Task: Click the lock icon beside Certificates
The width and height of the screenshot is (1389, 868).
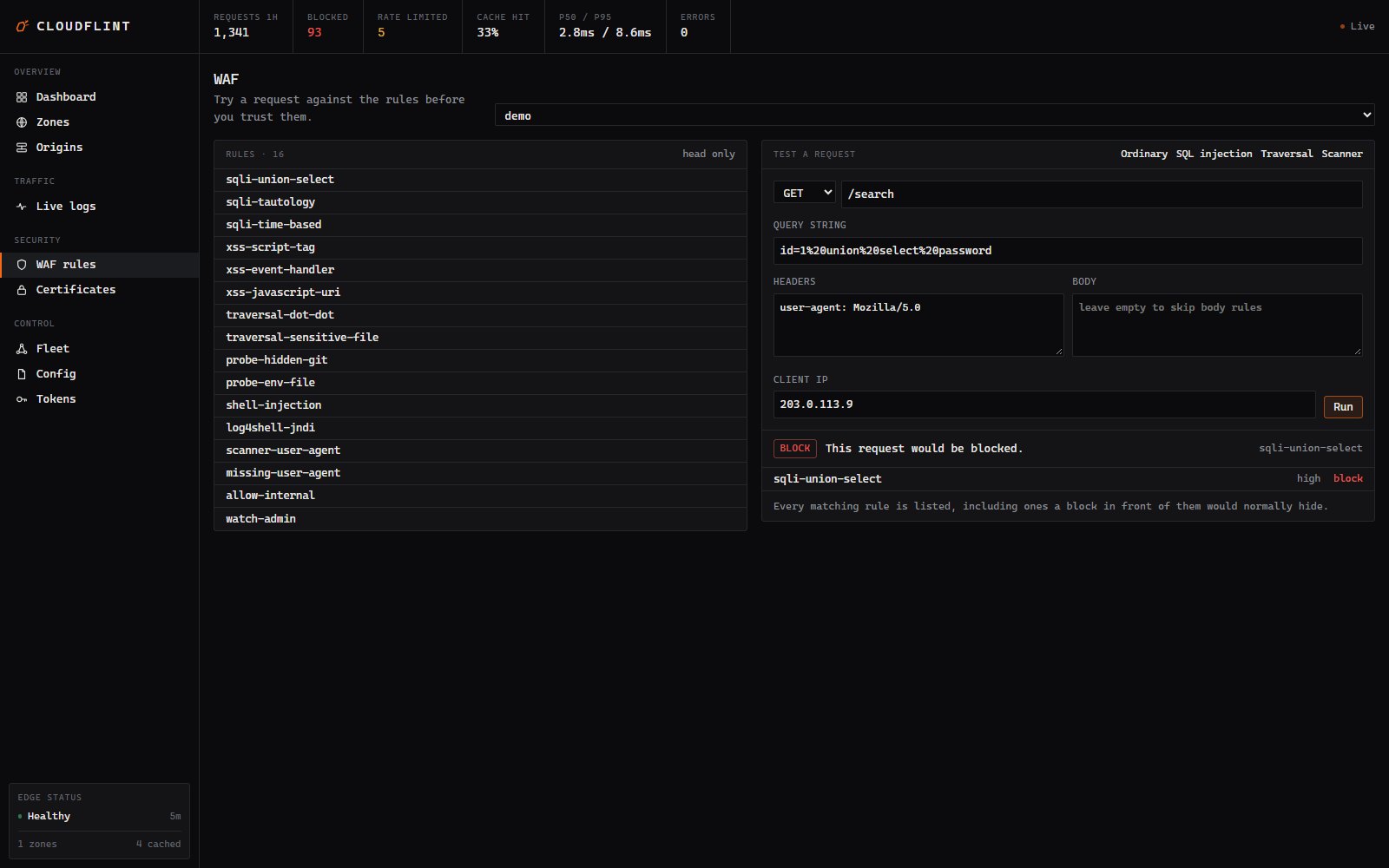Action: click(22, 290)
